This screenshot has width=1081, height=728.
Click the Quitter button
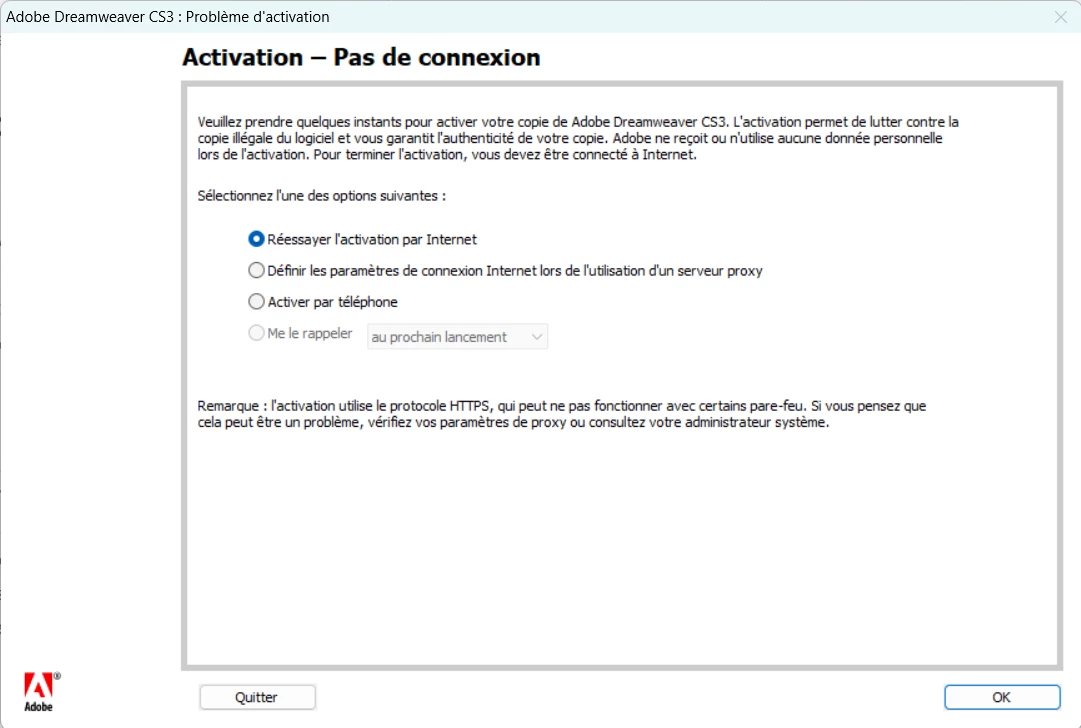pos(257,697)
